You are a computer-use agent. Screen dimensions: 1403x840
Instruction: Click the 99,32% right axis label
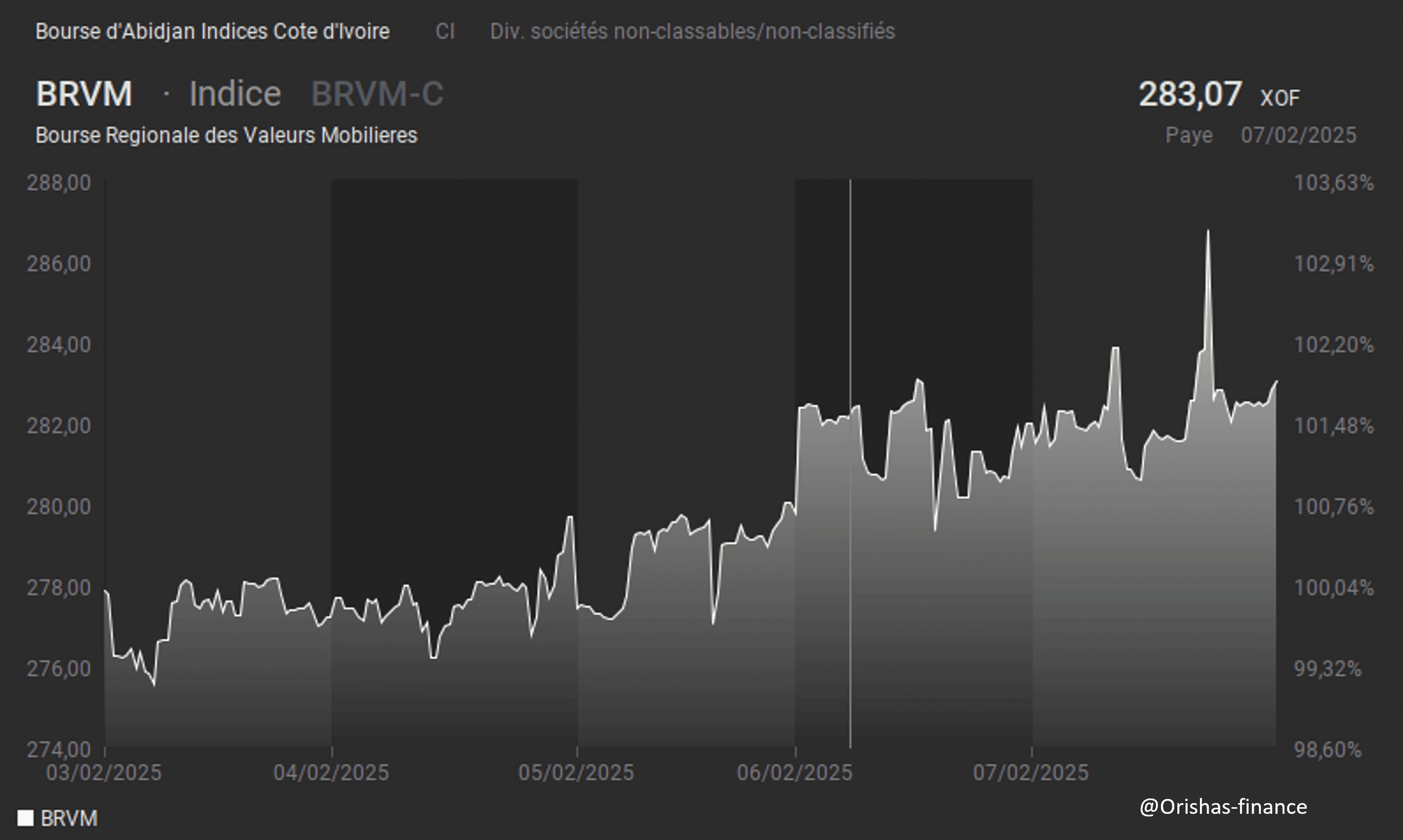(x=1328, y=668)
